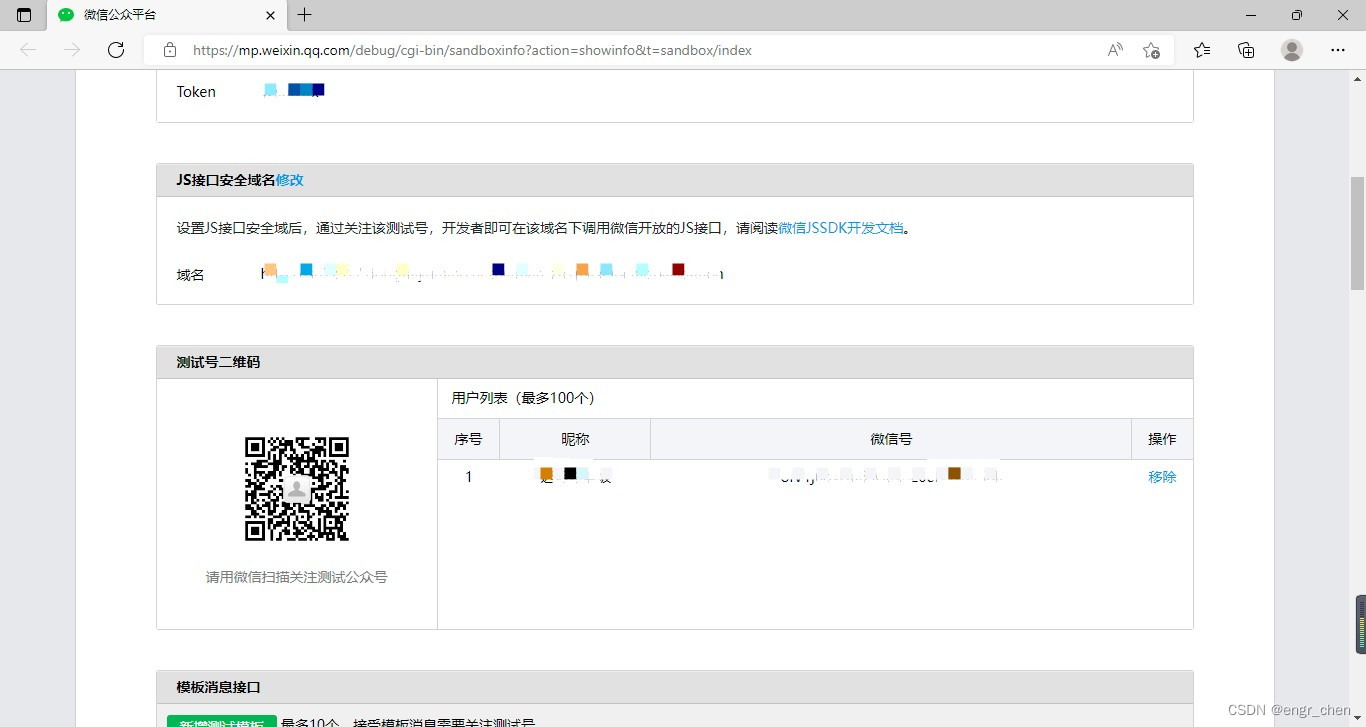Viewport: 1366px width, 727px height.
Task: Open a new browser tab
Action: point(305,15)
